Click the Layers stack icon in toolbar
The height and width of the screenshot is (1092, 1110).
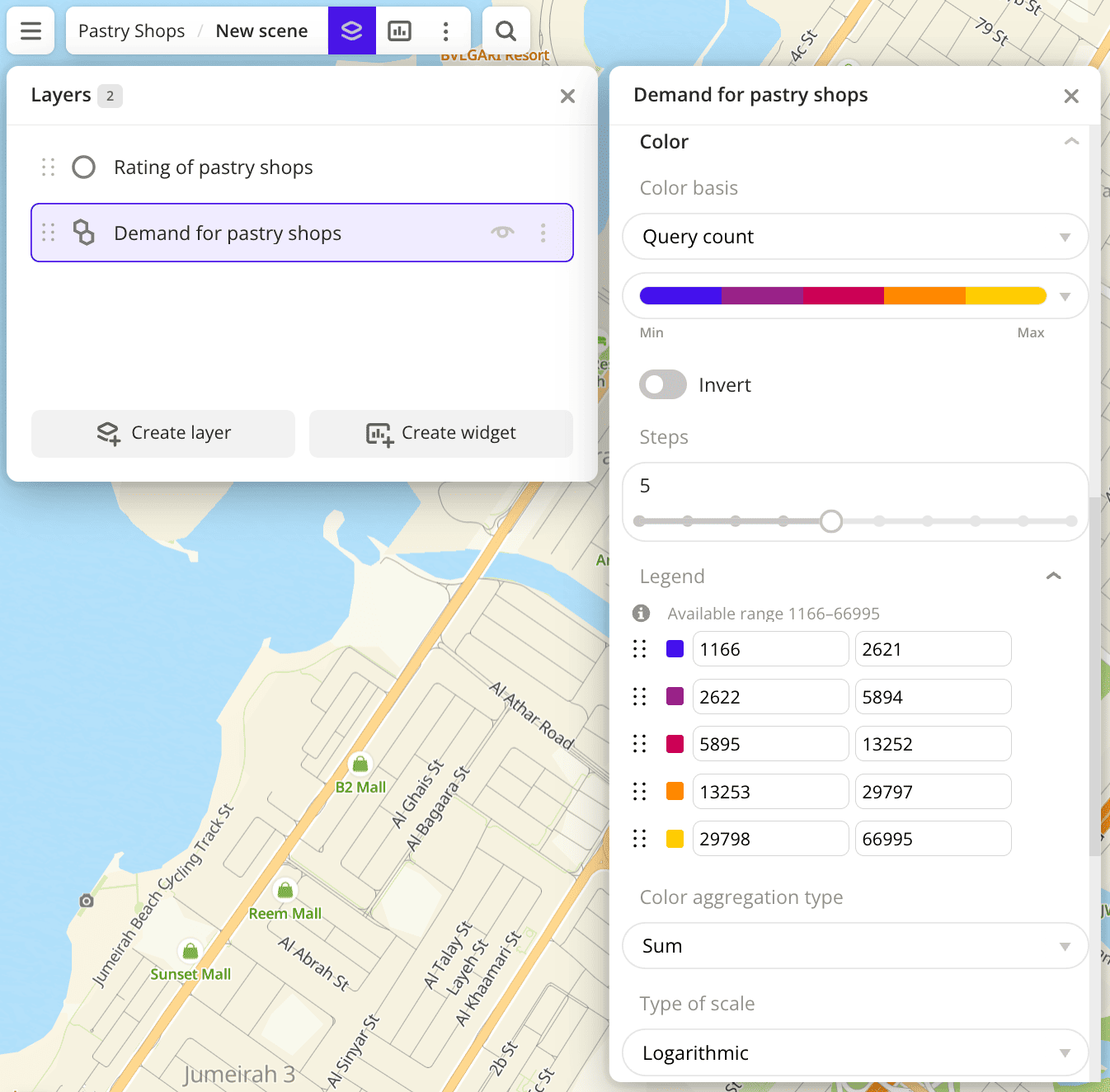point(352,31)
